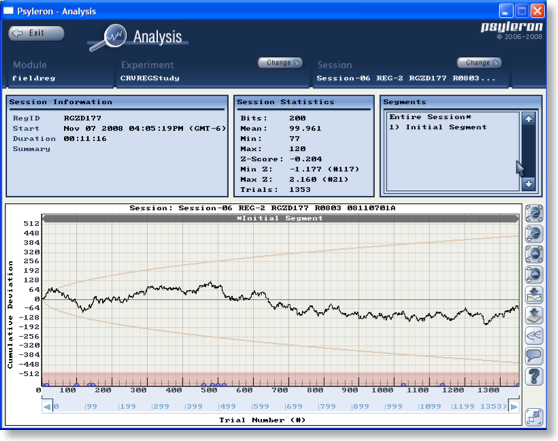Minimize the Psyleron Analysis window

(506, 11)
